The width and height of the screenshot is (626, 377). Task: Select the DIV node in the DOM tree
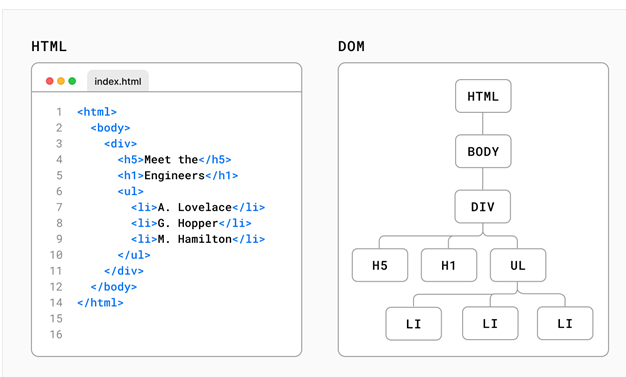pyautogui.click(x=483, y=206)
